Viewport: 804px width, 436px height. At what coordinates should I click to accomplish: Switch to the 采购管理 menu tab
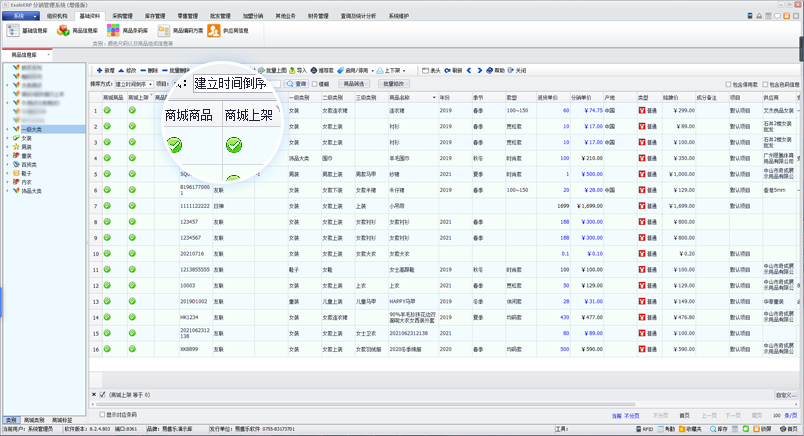(121, 16)
